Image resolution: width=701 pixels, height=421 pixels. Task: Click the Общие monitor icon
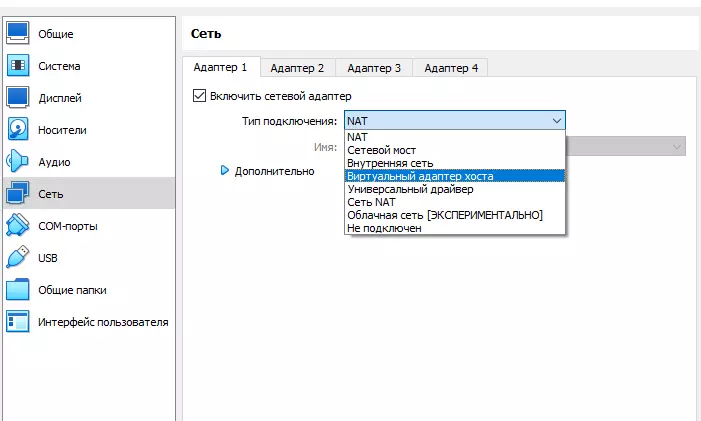tap(18, 33)
